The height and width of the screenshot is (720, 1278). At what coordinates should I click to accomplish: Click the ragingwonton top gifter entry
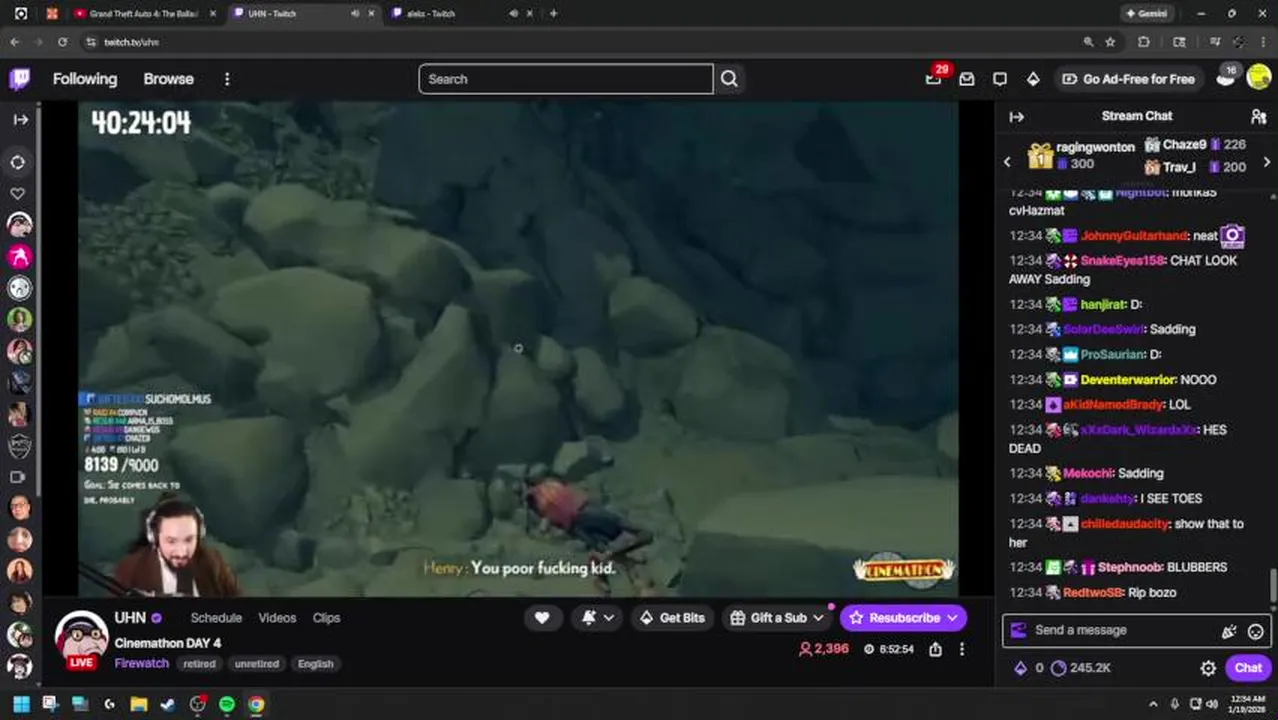coord(1082,155)
